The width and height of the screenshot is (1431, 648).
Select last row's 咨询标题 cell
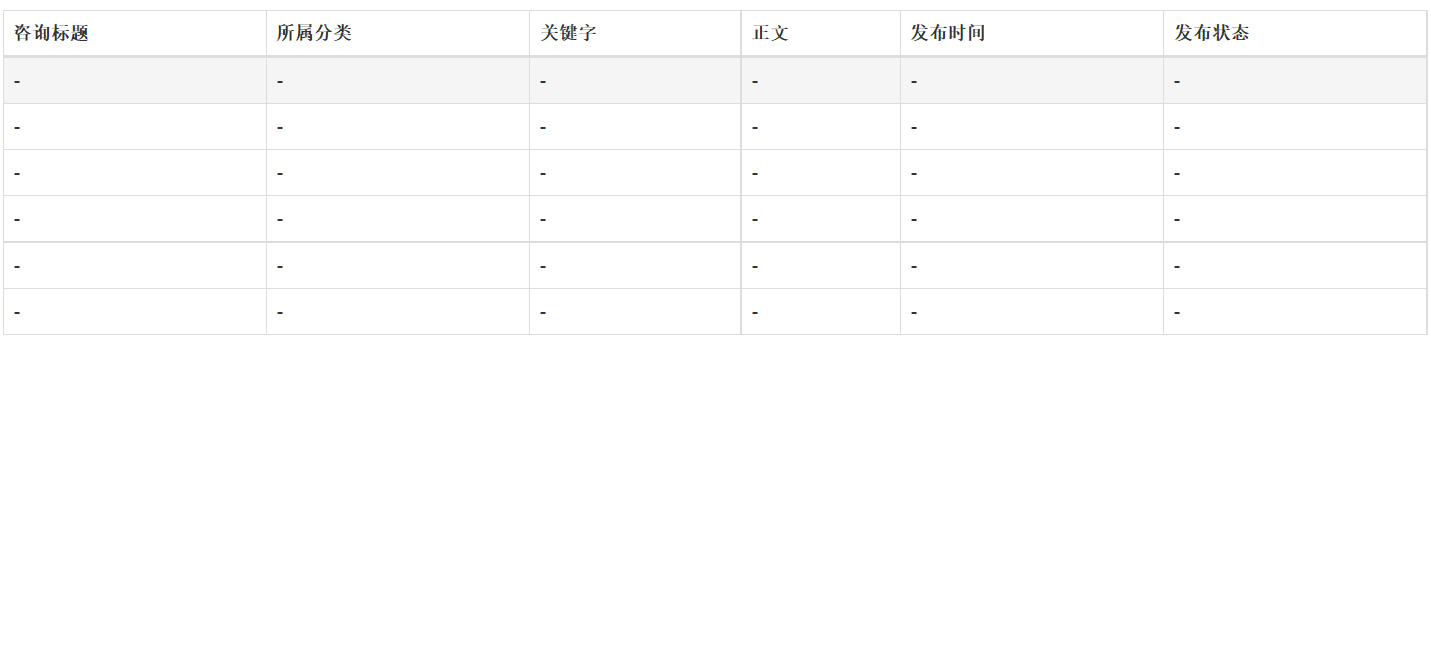click(135, 312)
